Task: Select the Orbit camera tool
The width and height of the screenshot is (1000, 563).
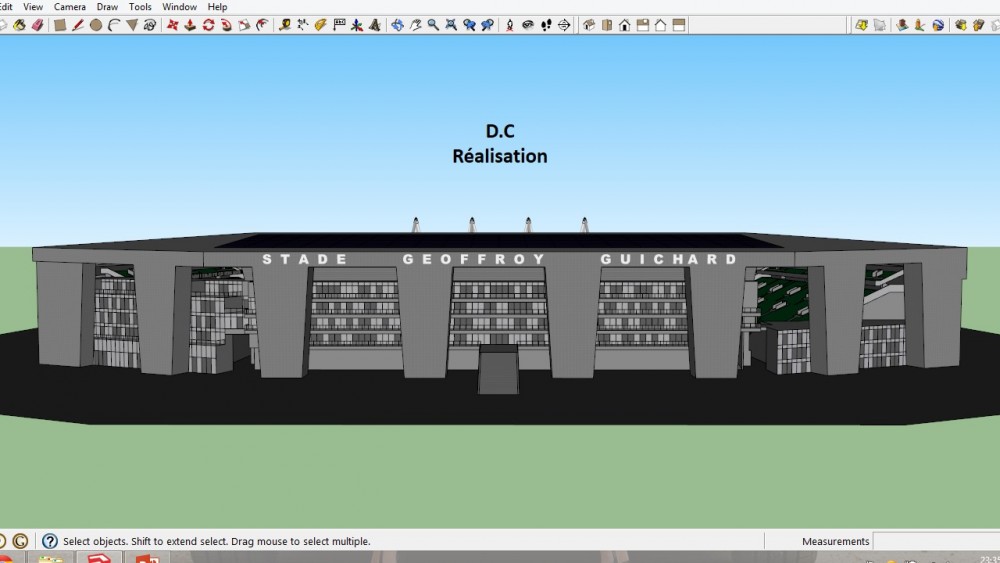Action: (397, 25)
